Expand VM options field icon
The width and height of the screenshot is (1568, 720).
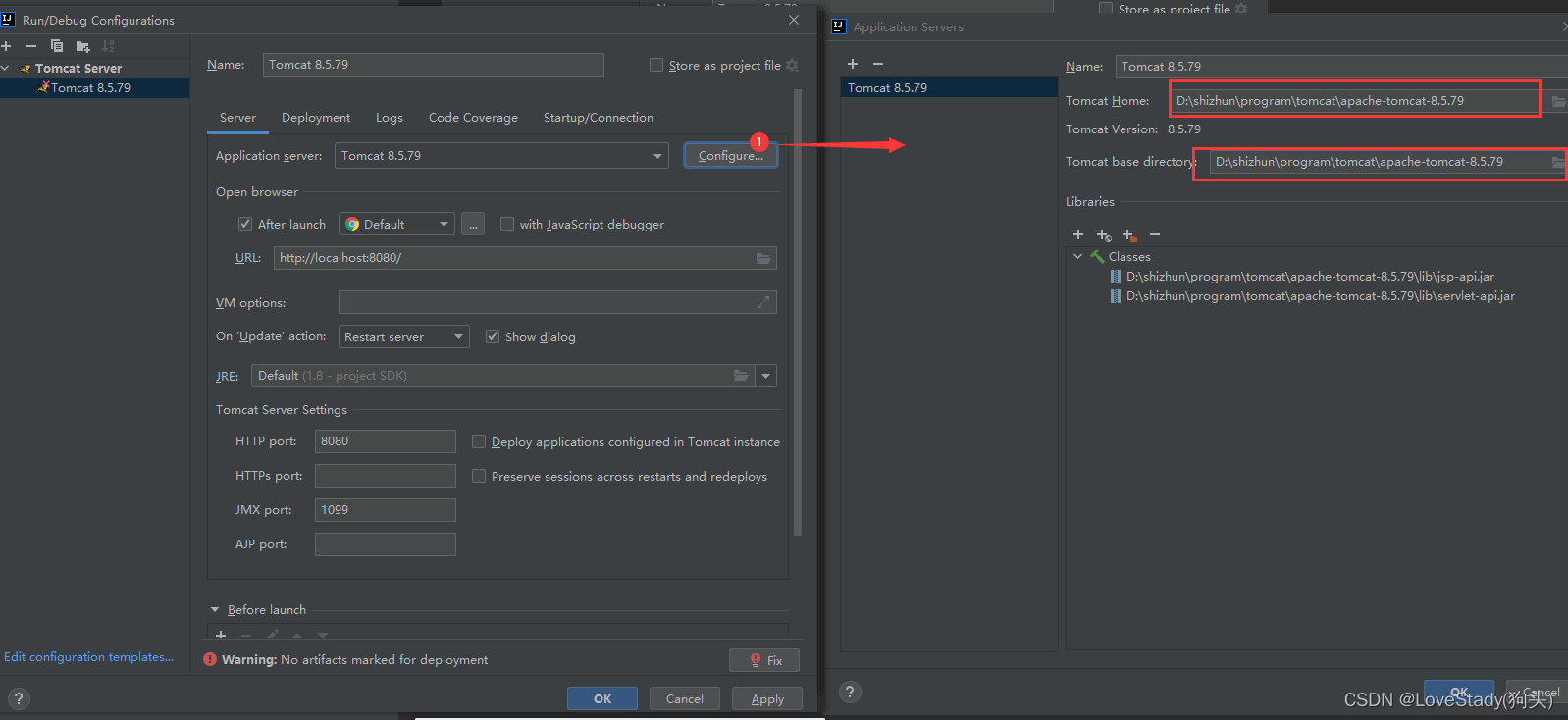pos(763,302)
